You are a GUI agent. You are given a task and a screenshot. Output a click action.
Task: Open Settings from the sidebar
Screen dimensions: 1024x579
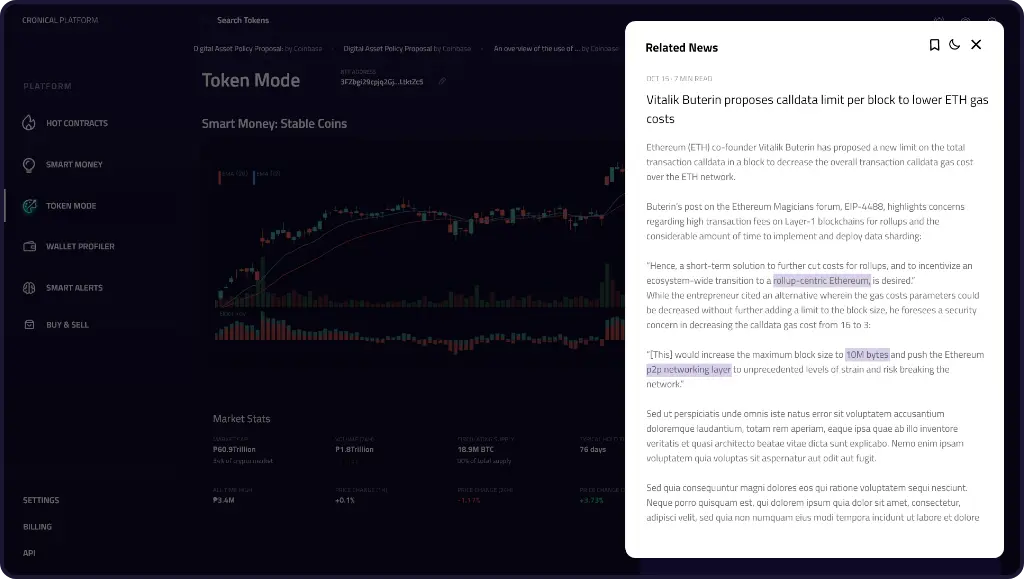coord(41,500)
